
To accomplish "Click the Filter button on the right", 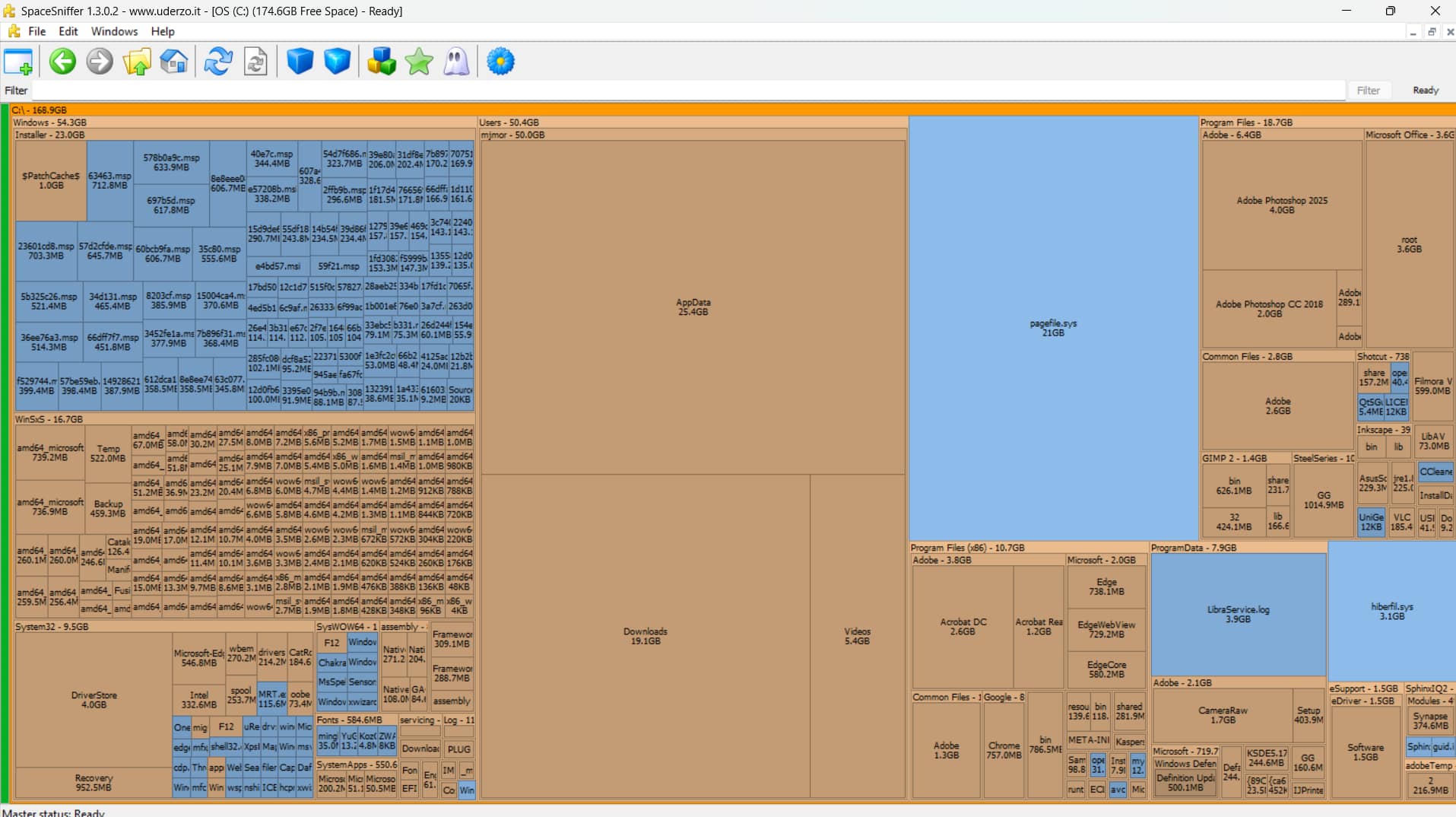I will 1368,91.
